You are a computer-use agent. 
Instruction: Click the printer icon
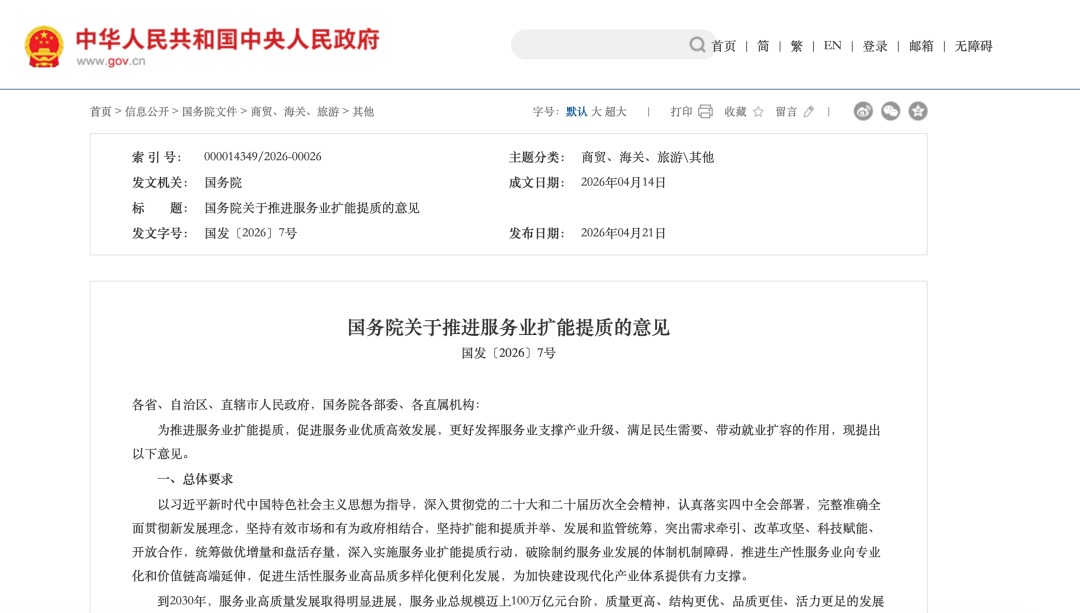(x=705, y=112)
